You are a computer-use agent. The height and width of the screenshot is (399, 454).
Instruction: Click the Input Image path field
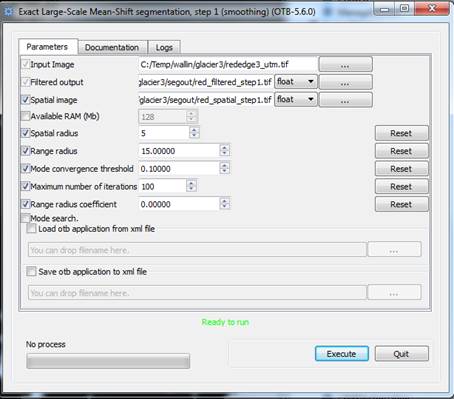[228, 64]
